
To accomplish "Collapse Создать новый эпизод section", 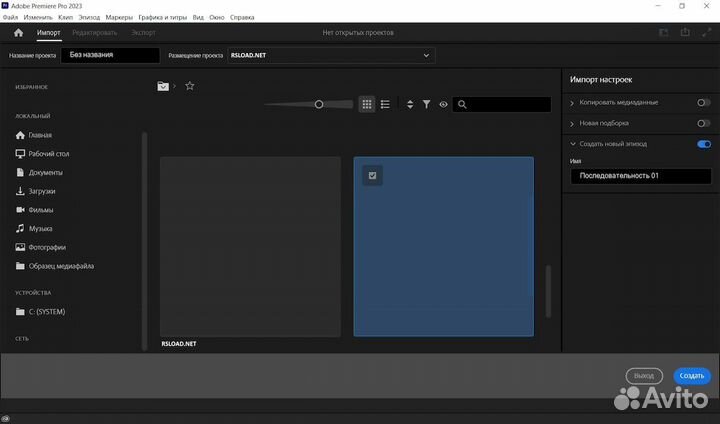I will [x=573, y=144].
